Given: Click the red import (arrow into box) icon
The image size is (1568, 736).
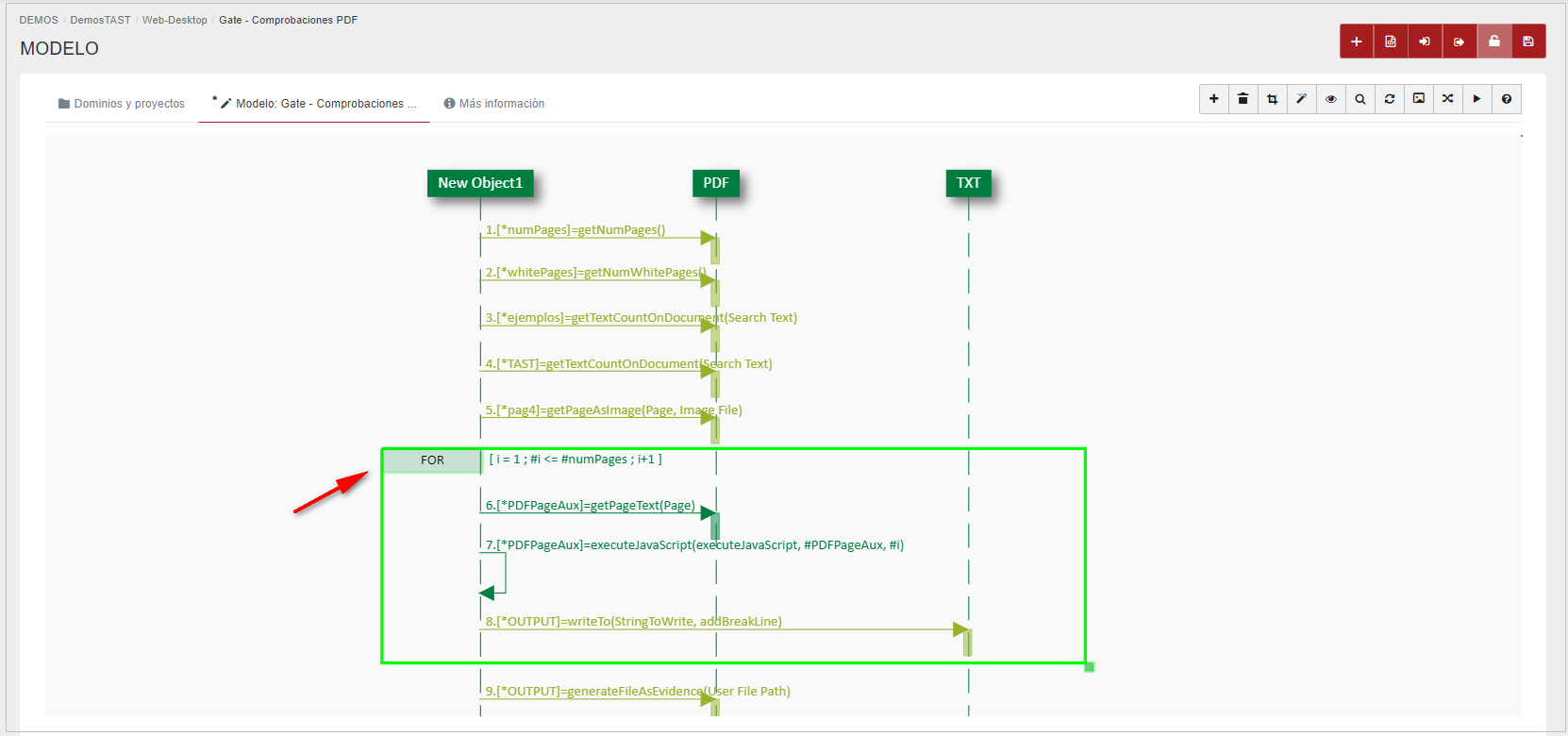Looking at the screenshot, I should [1425, 42].
